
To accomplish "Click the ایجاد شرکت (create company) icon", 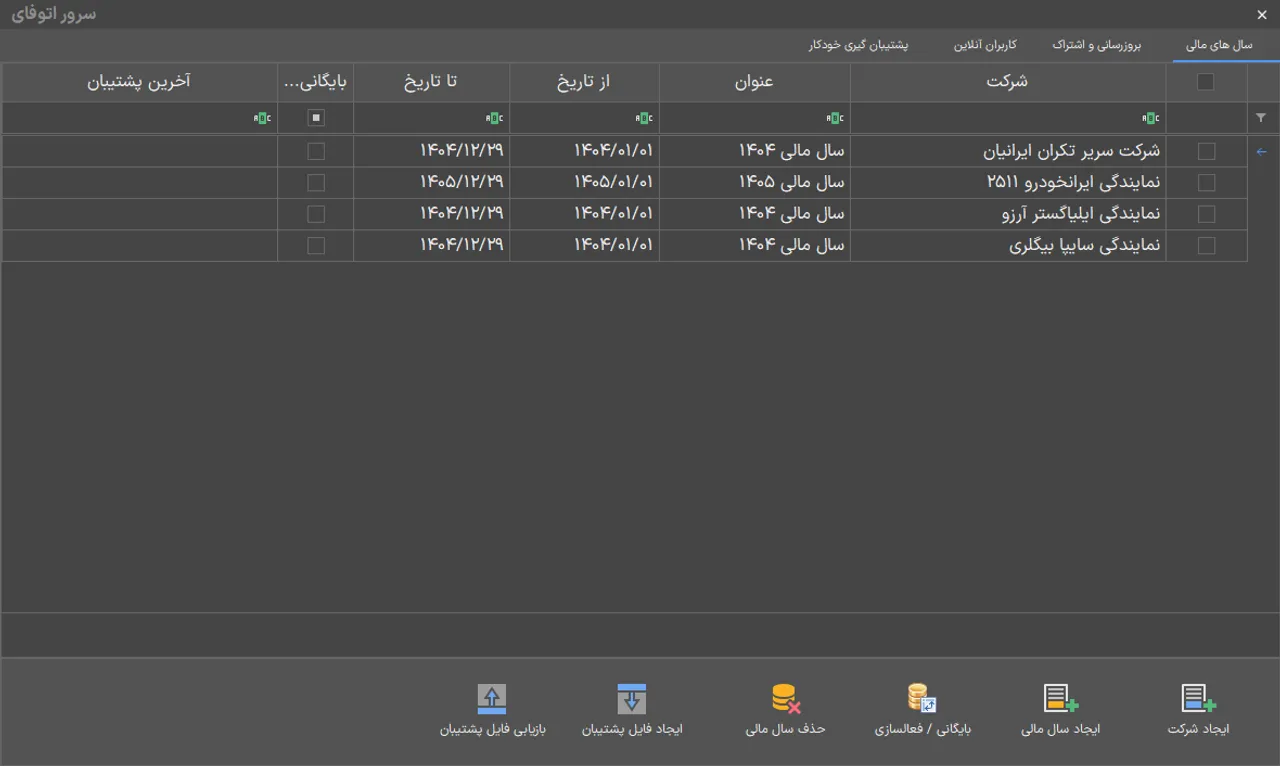I will point(1198,698).
